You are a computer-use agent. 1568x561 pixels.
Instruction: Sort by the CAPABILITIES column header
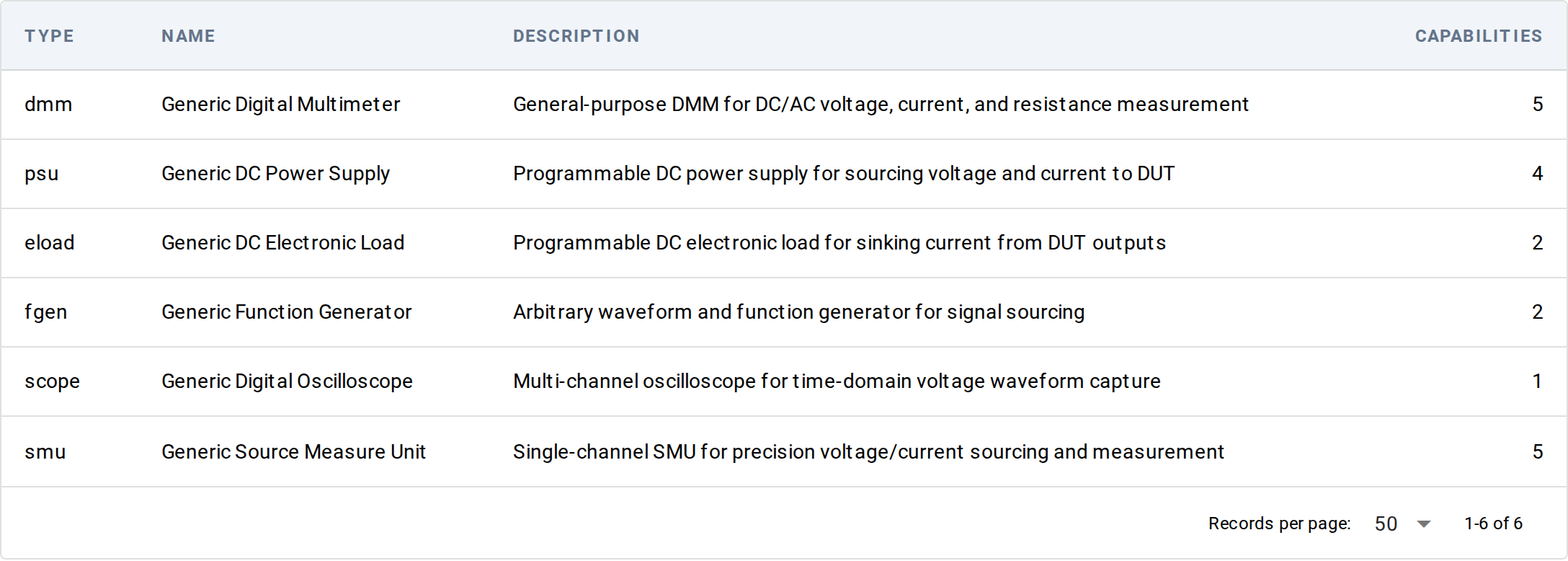tap(1479, 36)
